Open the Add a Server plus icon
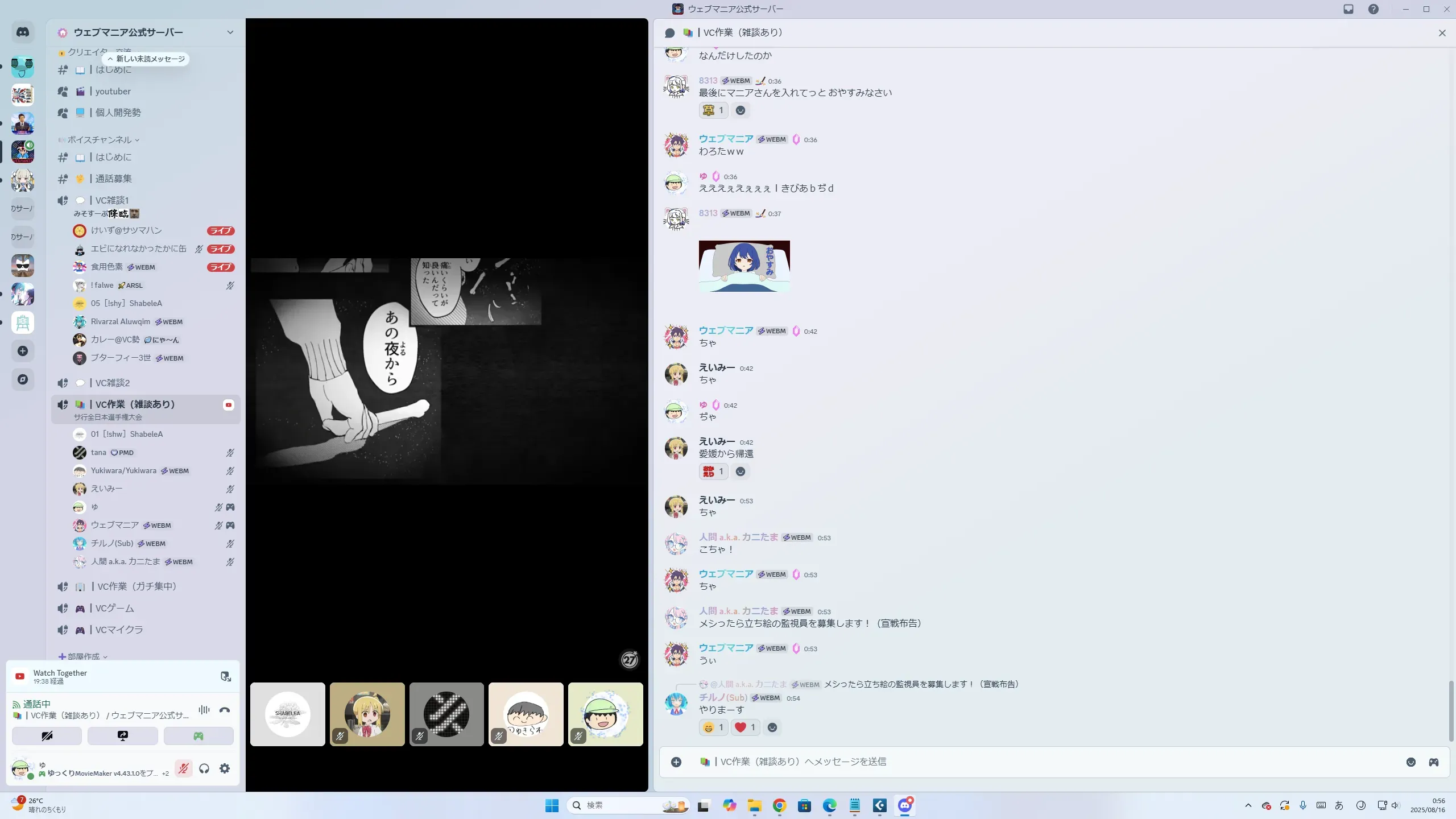Viewport: 1456px width, 819px height. 23,351
